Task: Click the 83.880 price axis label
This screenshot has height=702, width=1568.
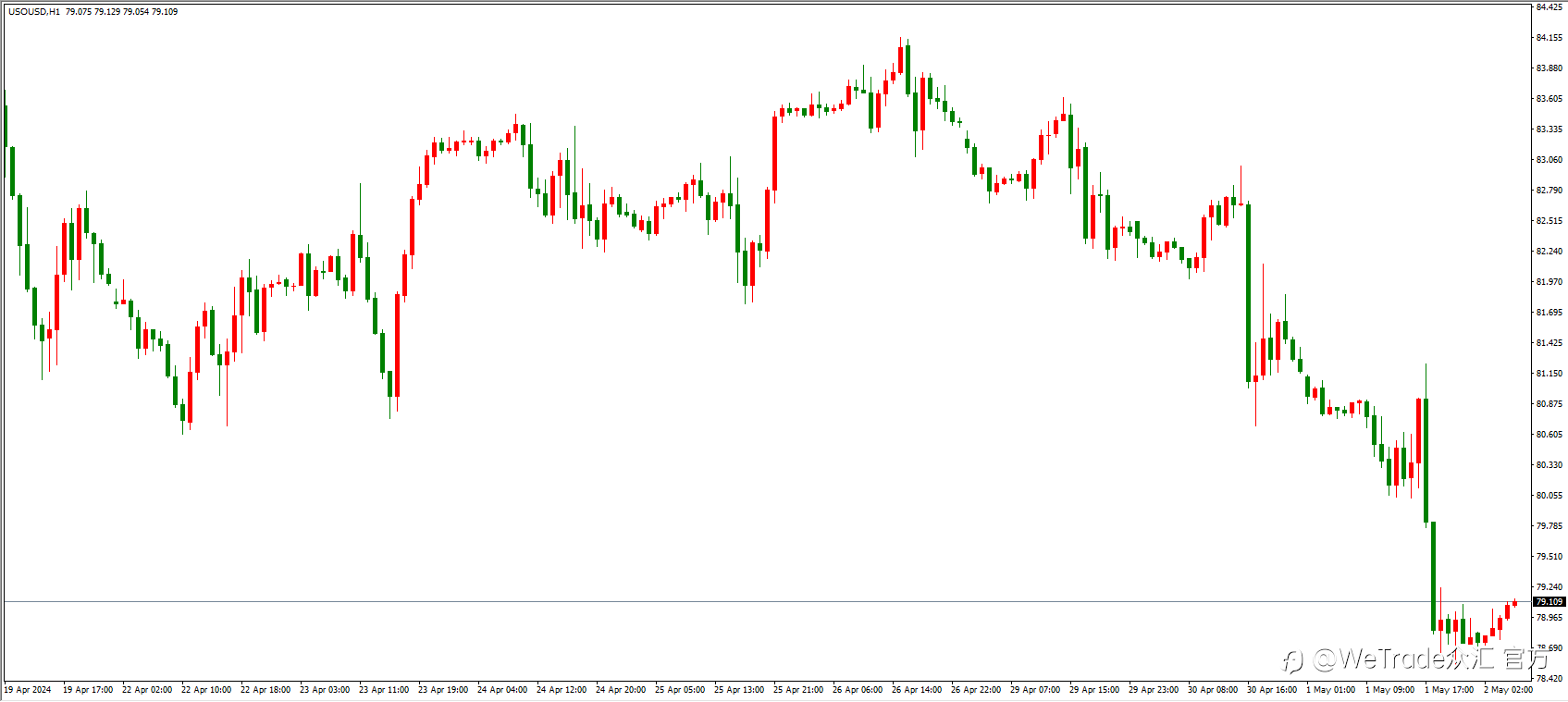Action: tap(1549, 68)
